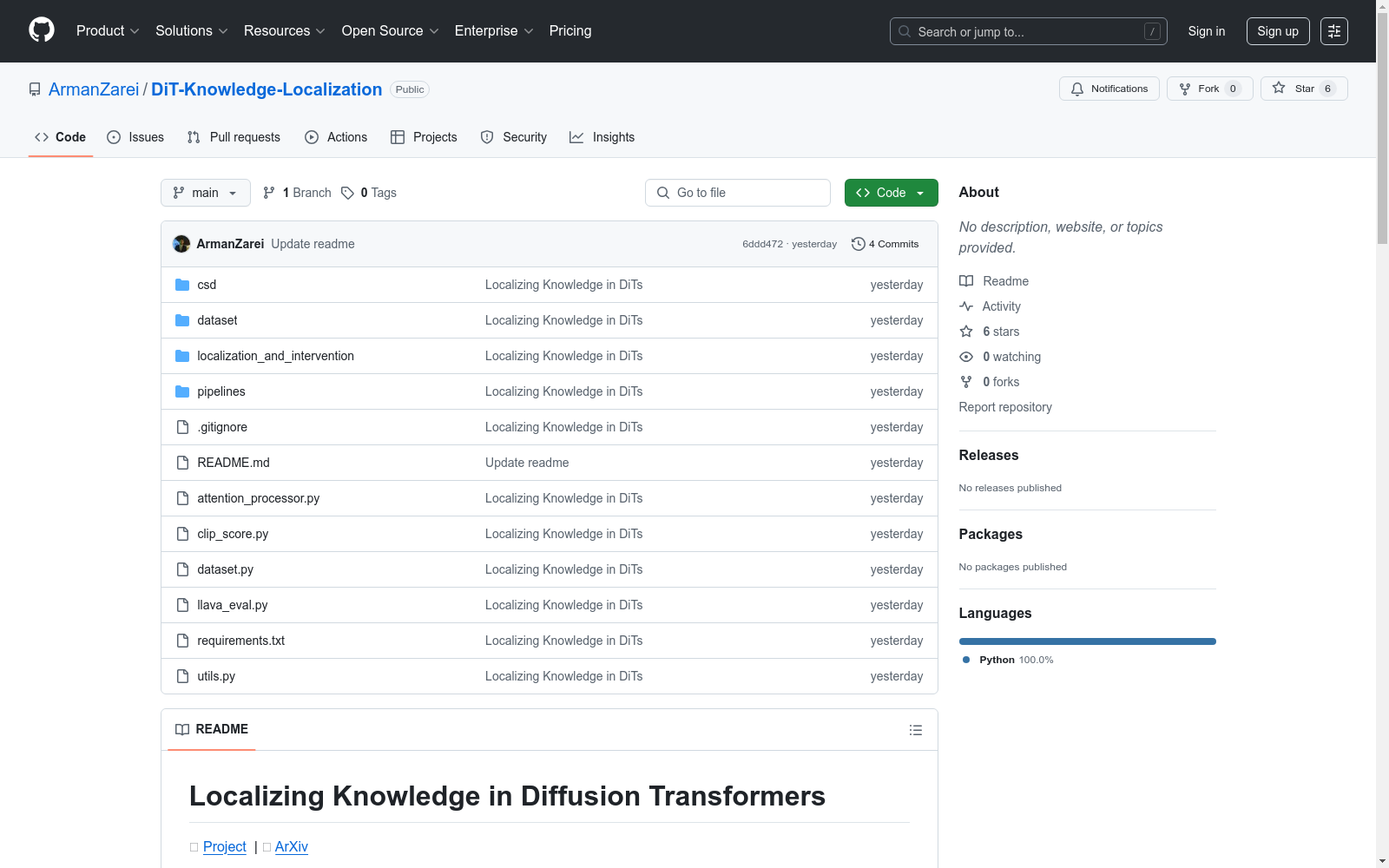Click the watching eye icon
Screen dimensions: 1389x868
pyautogui.click(x=966, y=357)
